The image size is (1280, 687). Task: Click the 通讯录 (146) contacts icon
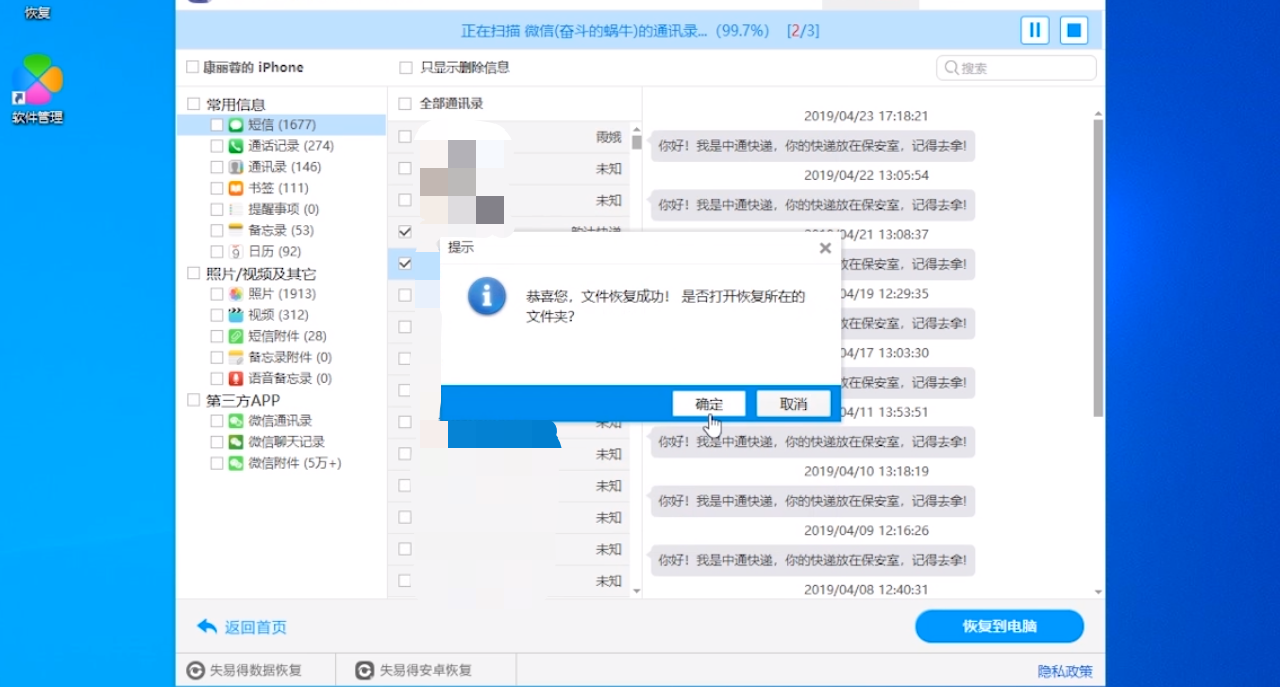click(236, 167)
